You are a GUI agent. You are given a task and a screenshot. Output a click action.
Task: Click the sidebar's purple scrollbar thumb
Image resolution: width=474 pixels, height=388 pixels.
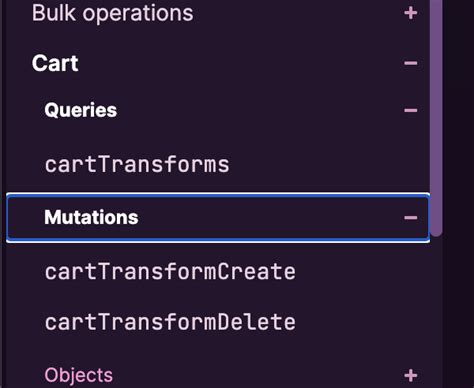tap(436, 117)
